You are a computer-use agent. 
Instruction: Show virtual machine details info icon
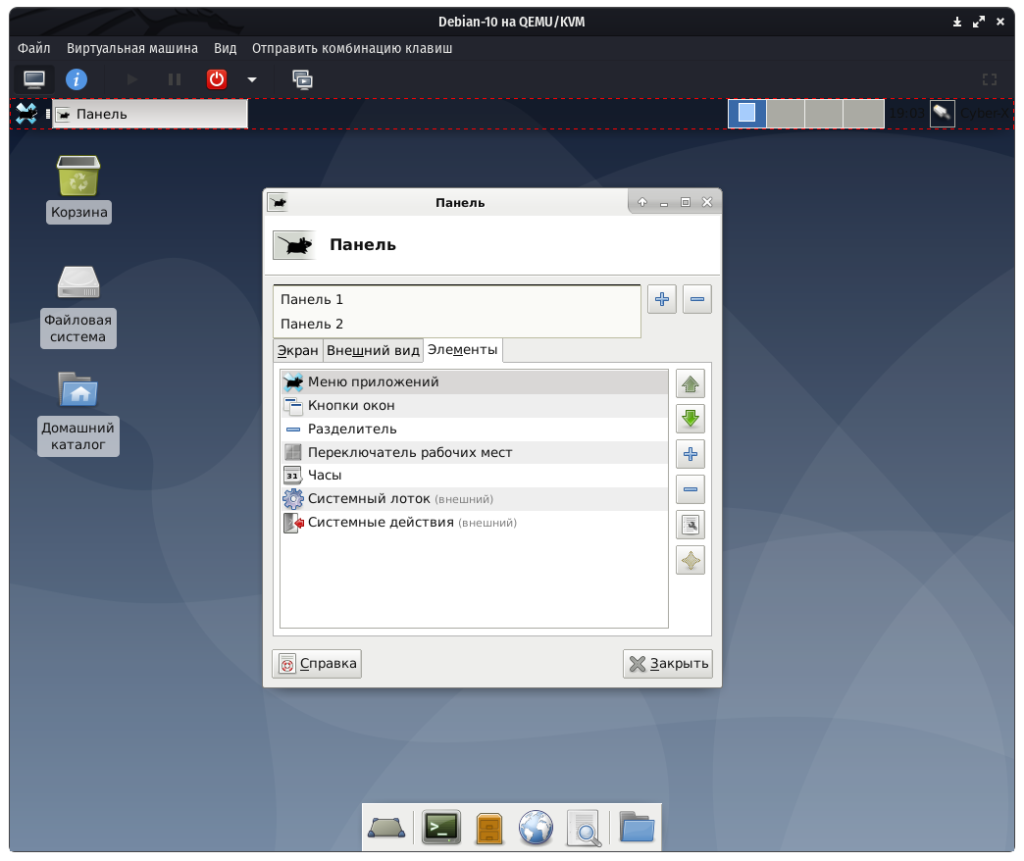(x=76, y=79)
